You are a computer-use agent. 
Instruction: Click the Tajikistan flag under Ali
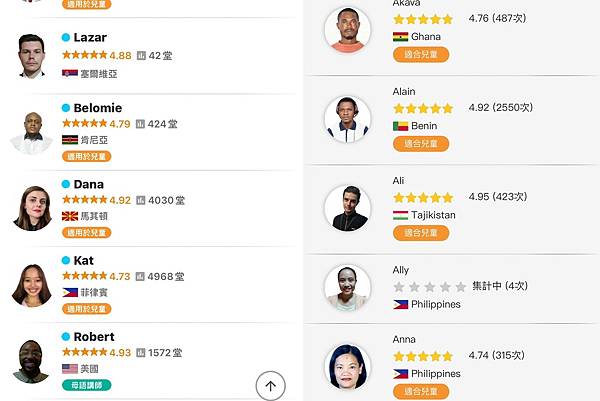click(x=400, y=215)
